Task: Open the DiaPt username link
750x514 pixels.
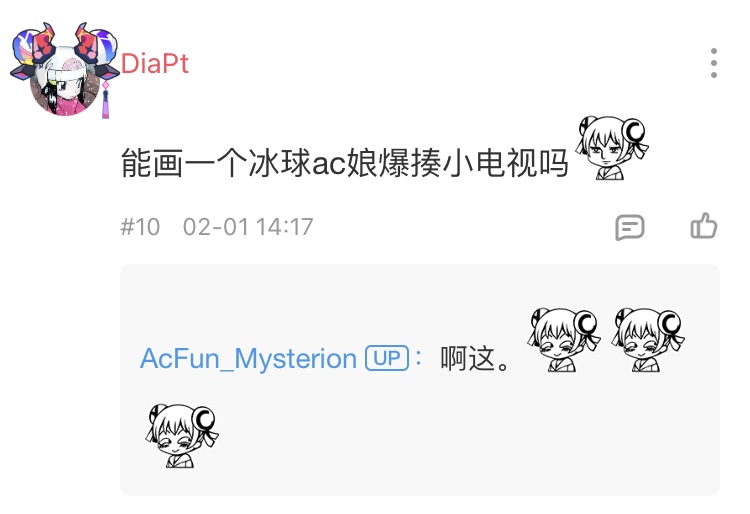Action: point(154,64)
